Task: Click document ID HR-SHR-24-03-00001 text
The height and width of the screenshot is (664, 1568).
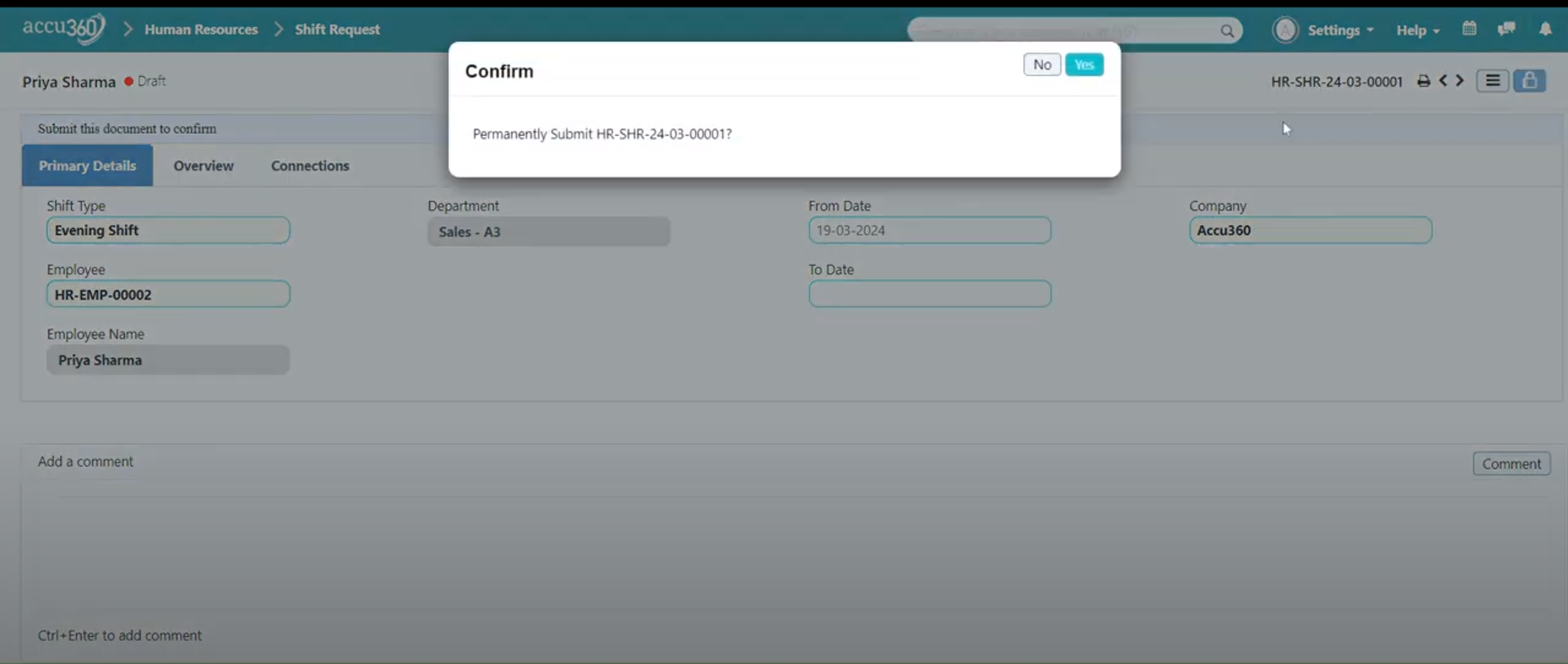Action: 1337,82
